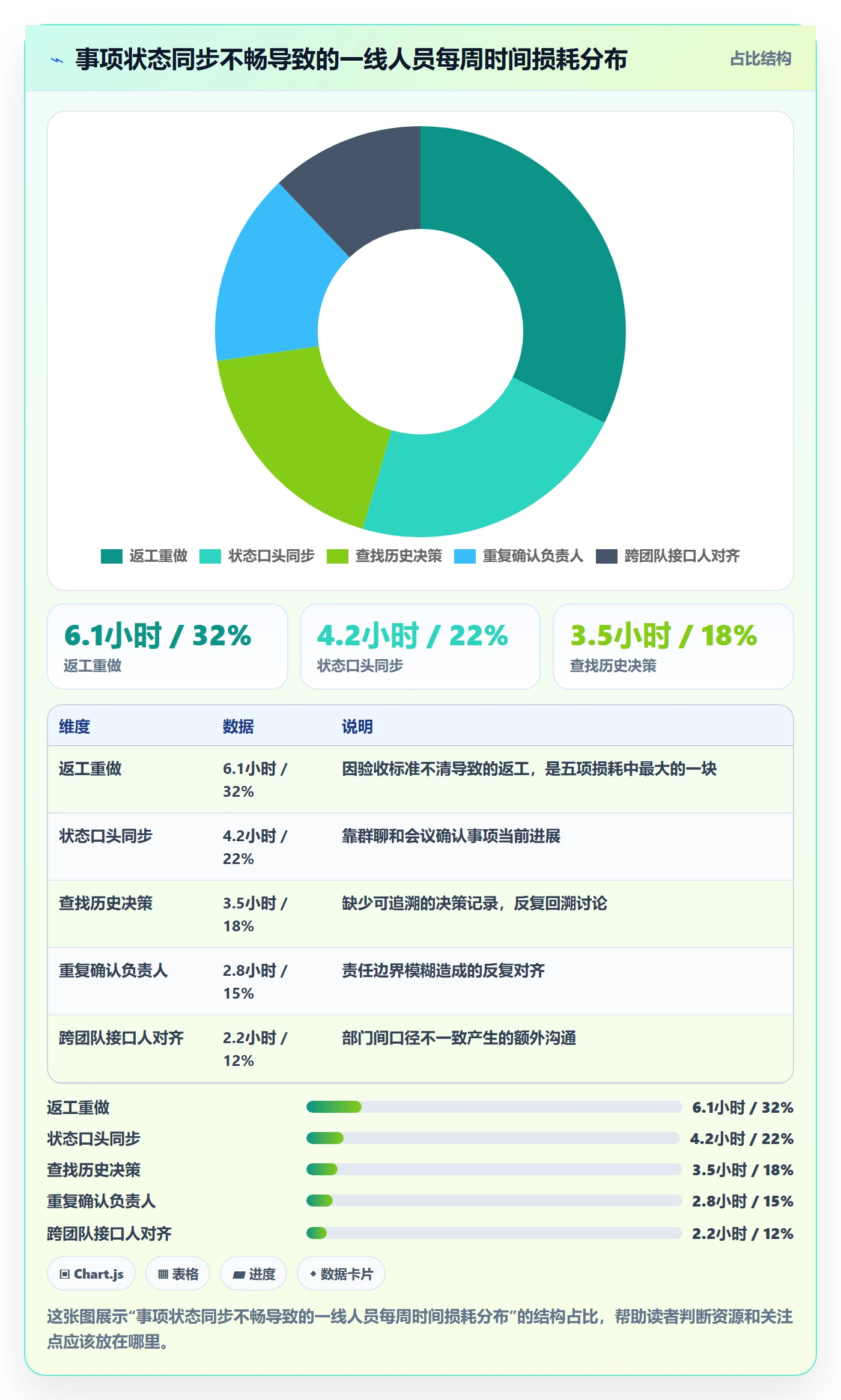Viewport: 841px width, 1400px height.
Task: Select the 6.1小时 / 32% data card
Action: coord(168,647)
